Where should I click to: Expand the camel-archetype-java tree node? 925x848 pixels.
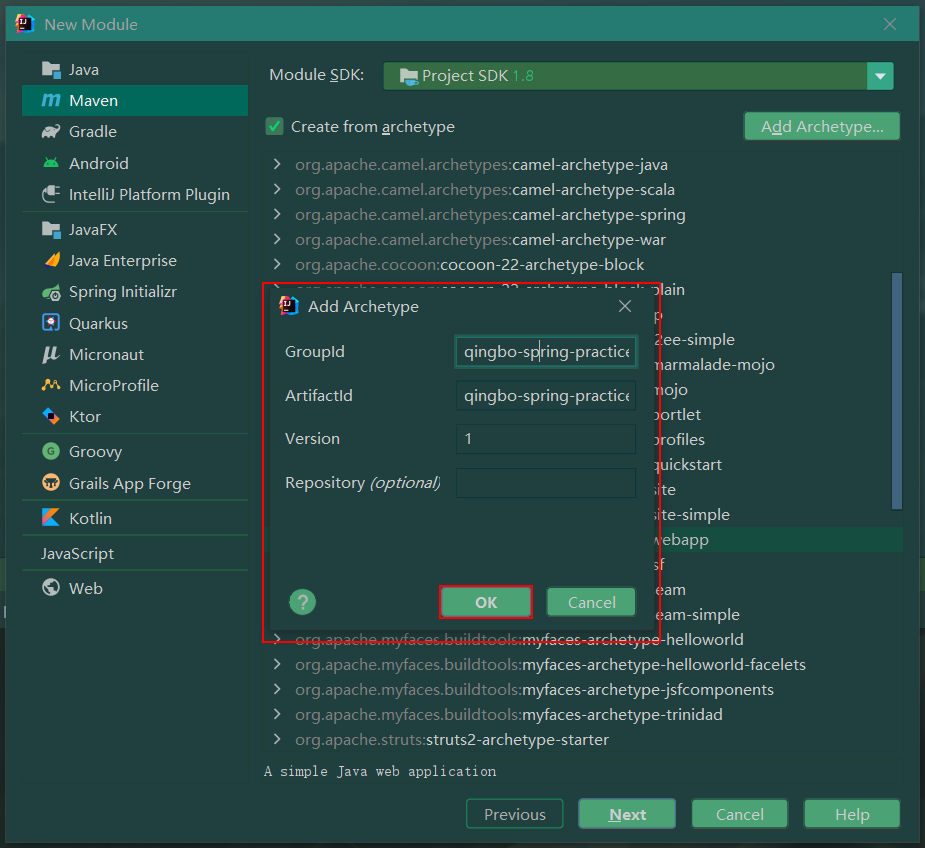coord(278,164)
